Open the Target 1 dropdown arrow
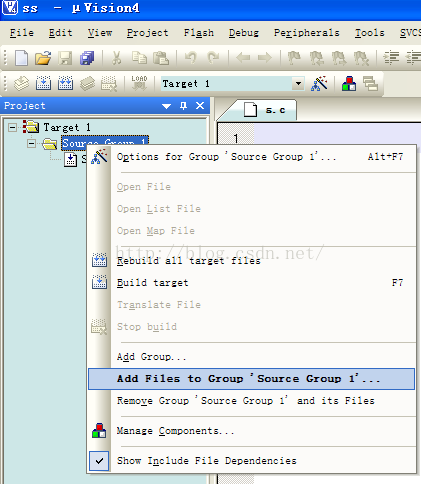Screen dimensions: 421x484 coord(298,83)
